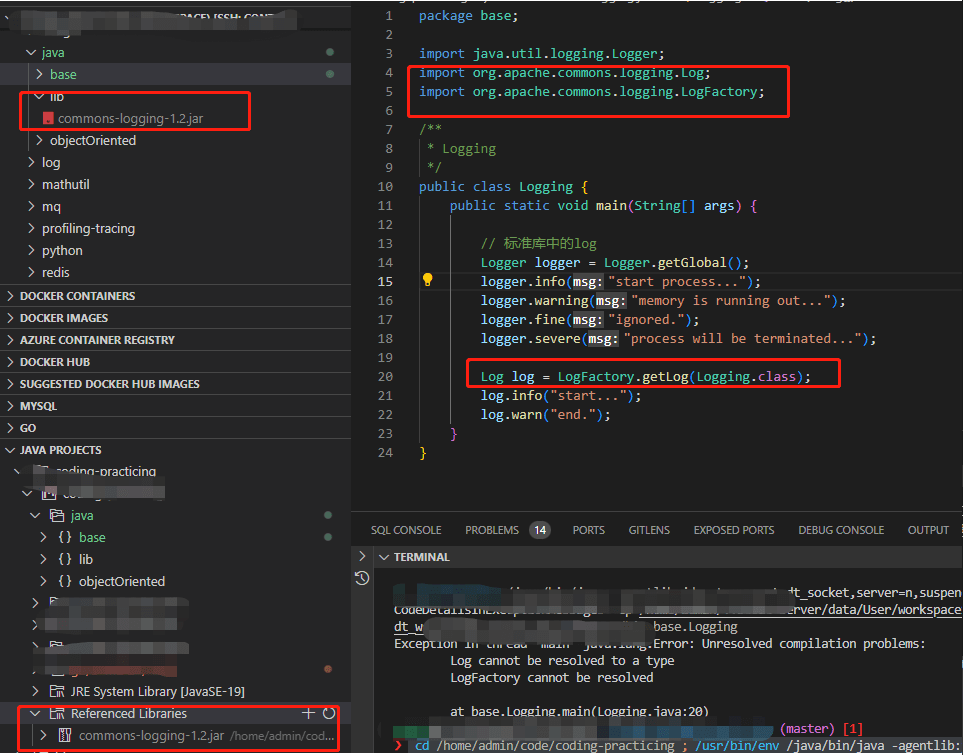963x755 pixels.
Task: Click the jar archive icon under Referenced Libraries
Action: coord(65,736)
